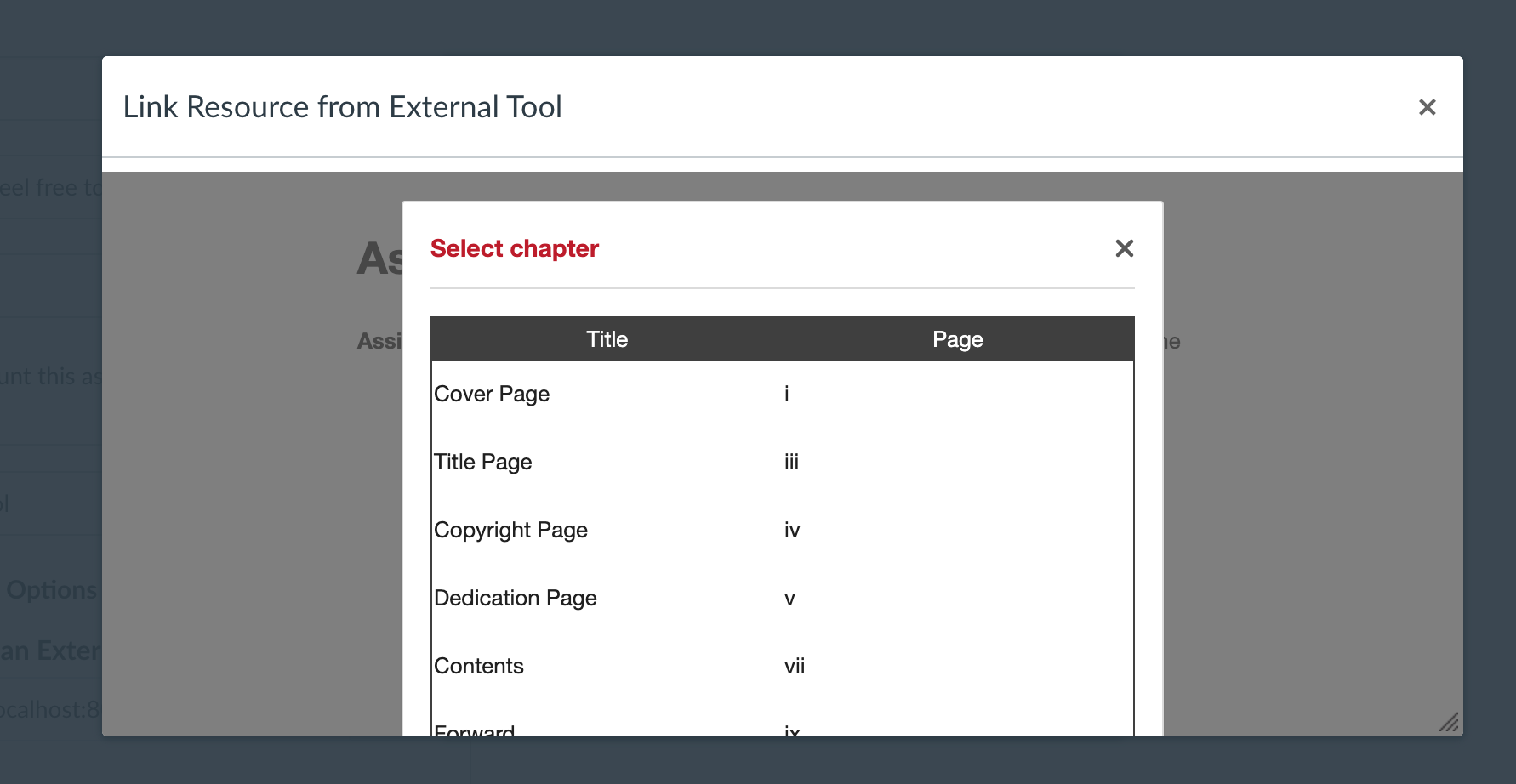Viewport: 1516px width, 784px height.
Task: Select the Contents chapter
Action: coord(479,666)
